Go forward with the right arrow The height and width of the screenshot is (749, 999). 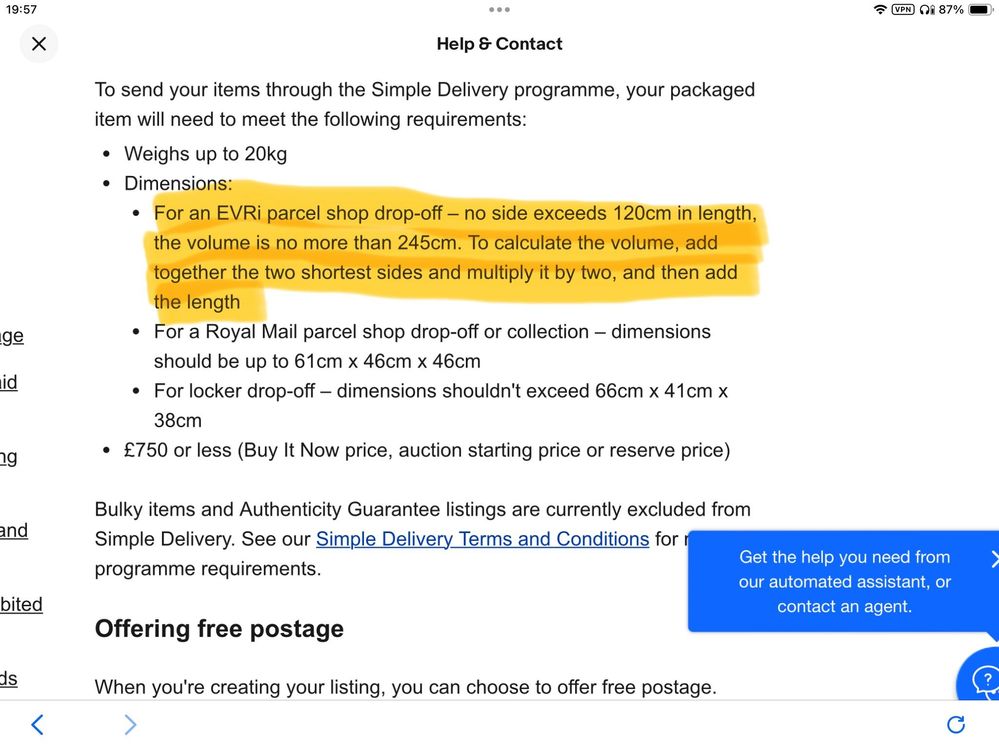tap(130, 724)
